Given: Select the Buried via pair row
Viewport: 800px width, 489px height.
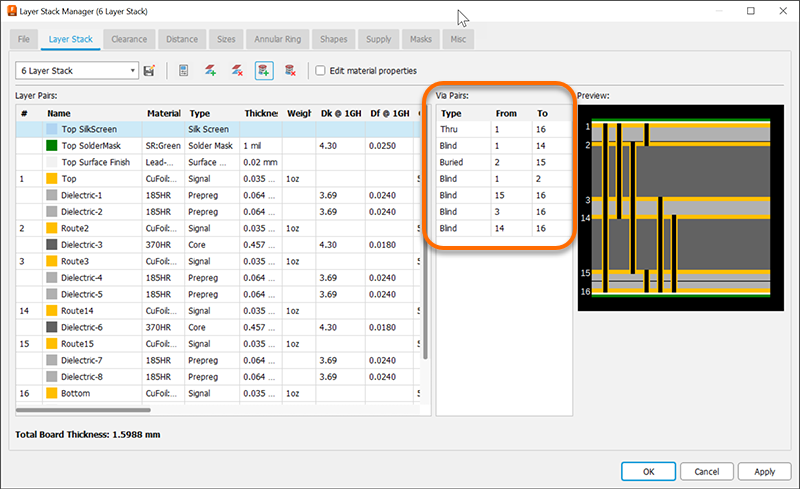Looking at the screenshot, I should (x=504, y=162).
